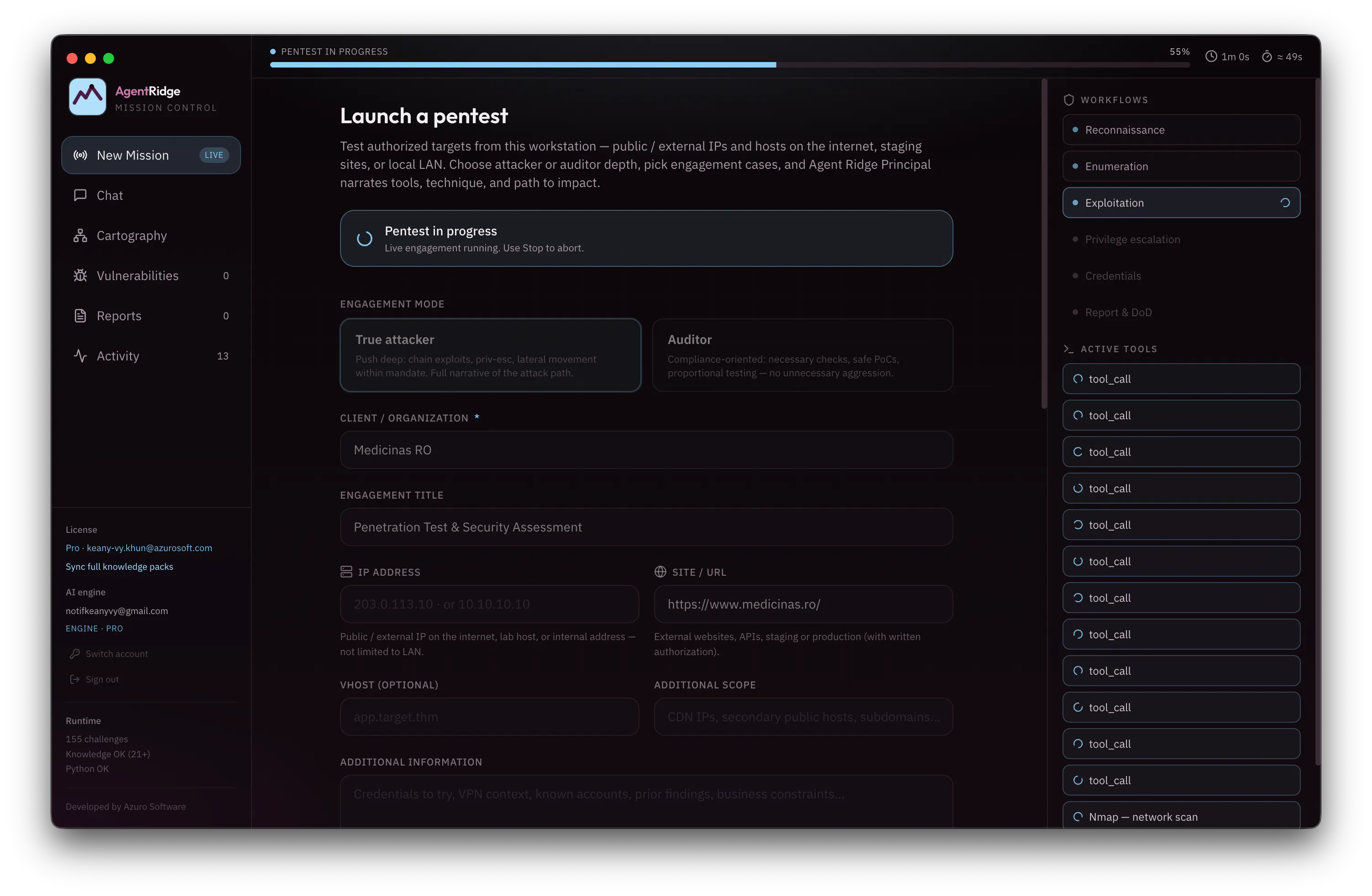The width and height of the screenshot is (1372, 896).
Task: Click Sign out
Action: coord(94,679)
